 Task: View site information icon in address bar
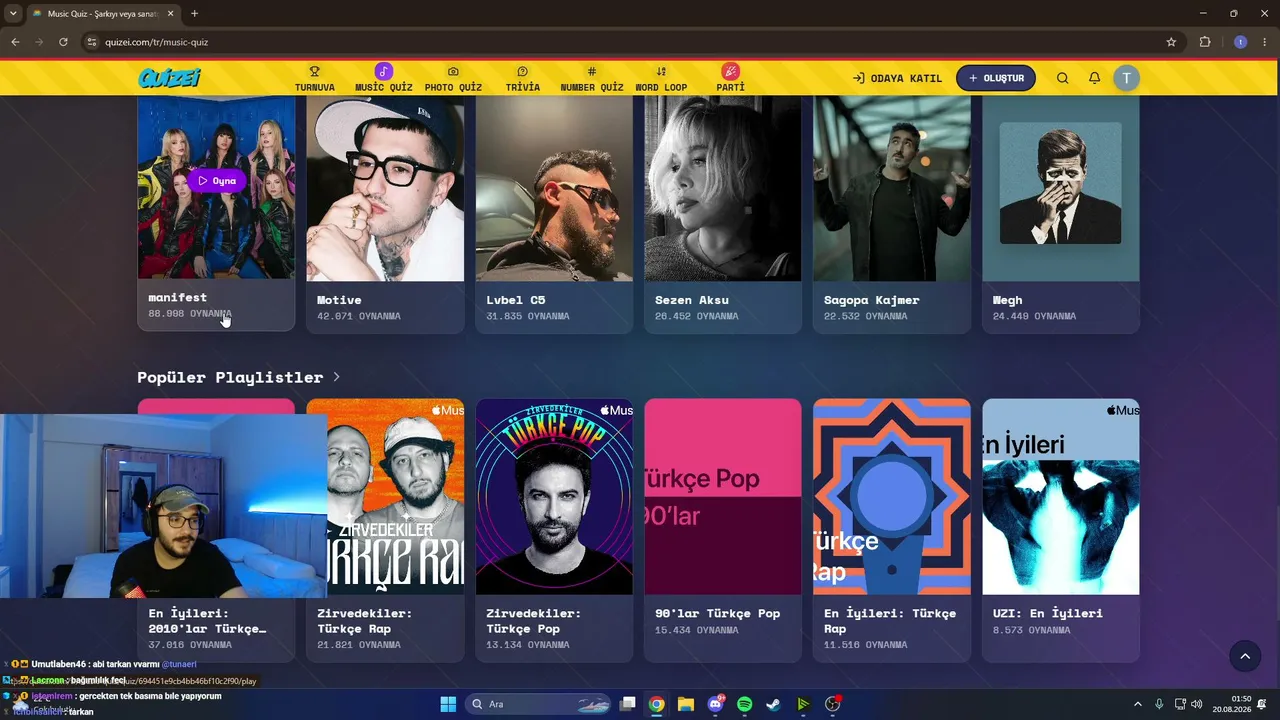coord(91,42)
